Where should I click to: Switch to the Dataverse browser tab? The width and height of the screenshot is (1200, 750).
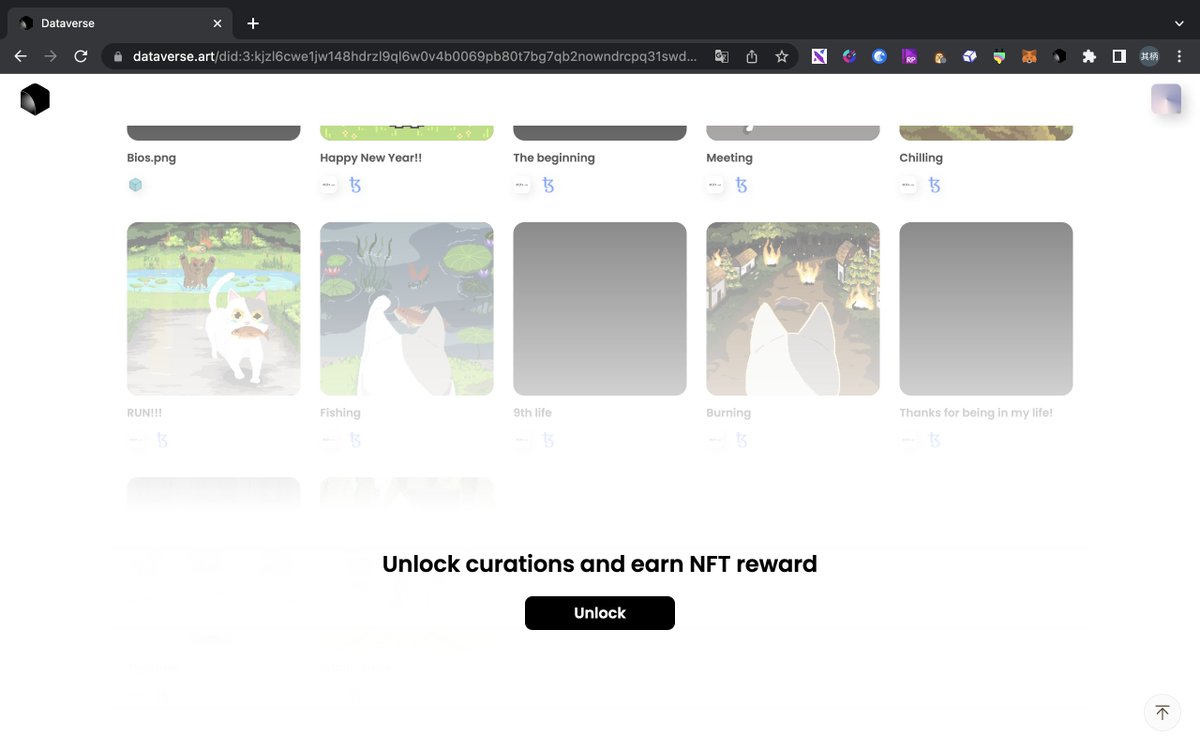coord(110,22)
